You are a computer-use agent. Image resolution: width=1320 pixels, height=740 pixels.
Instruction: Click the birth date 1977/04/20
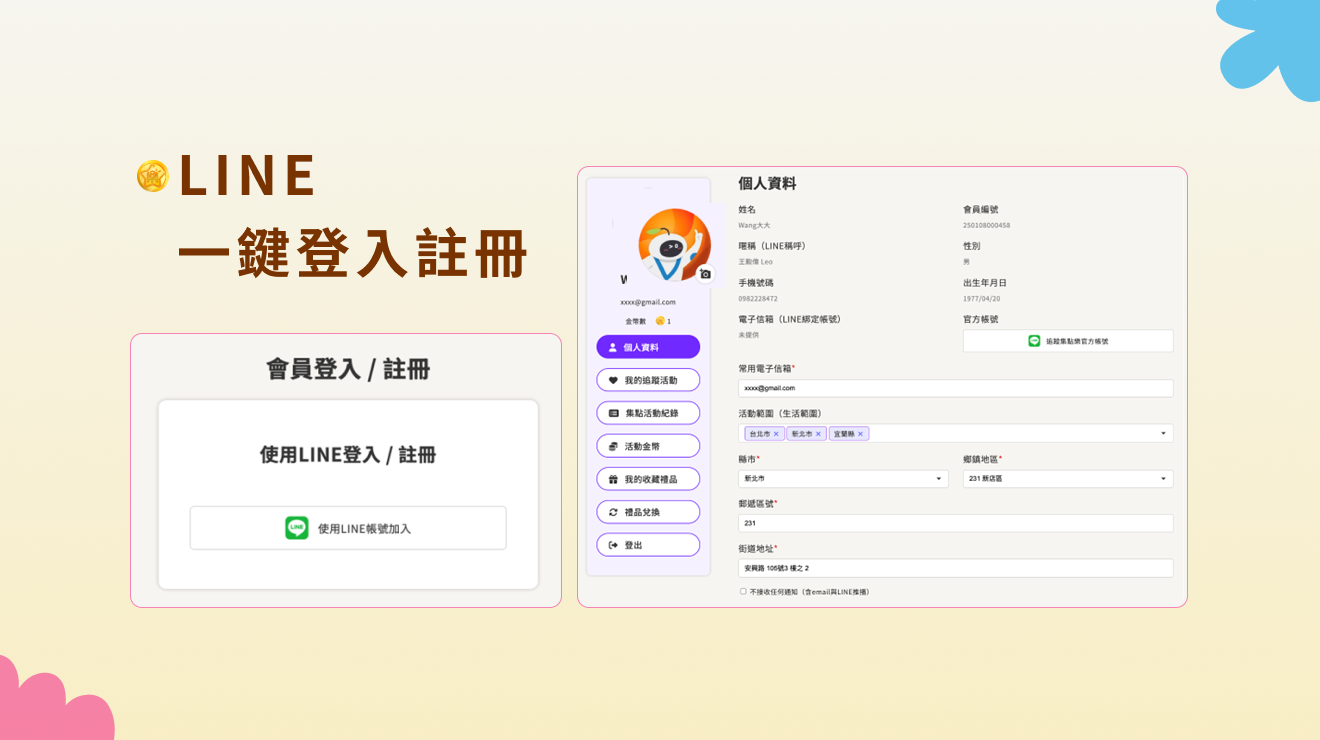click(981, 299)
